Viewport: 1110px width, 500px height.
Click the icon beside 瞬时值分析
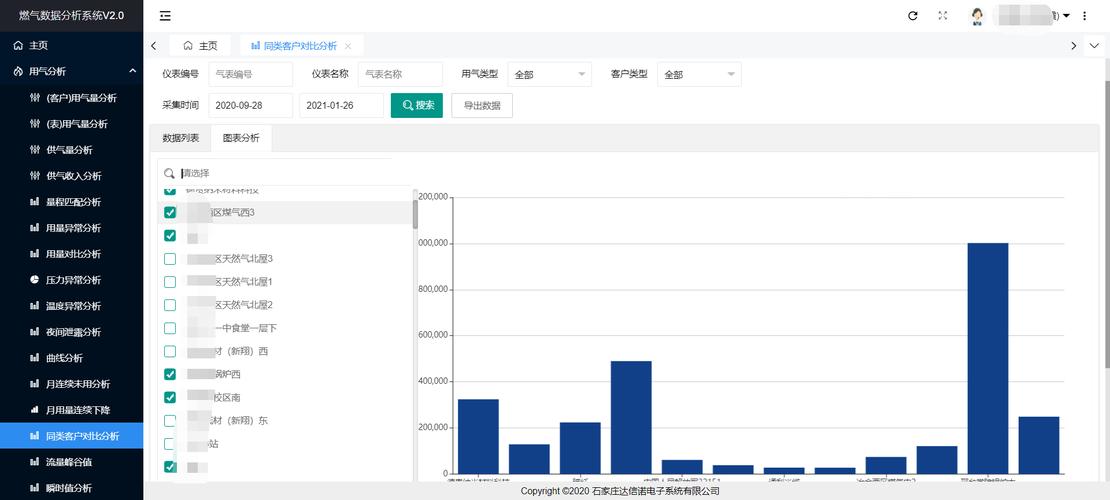tap(34, 488)
